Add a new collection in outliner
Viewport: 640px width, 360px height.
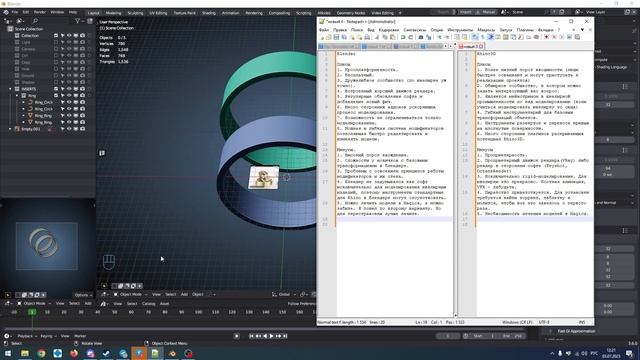[90, 21]
